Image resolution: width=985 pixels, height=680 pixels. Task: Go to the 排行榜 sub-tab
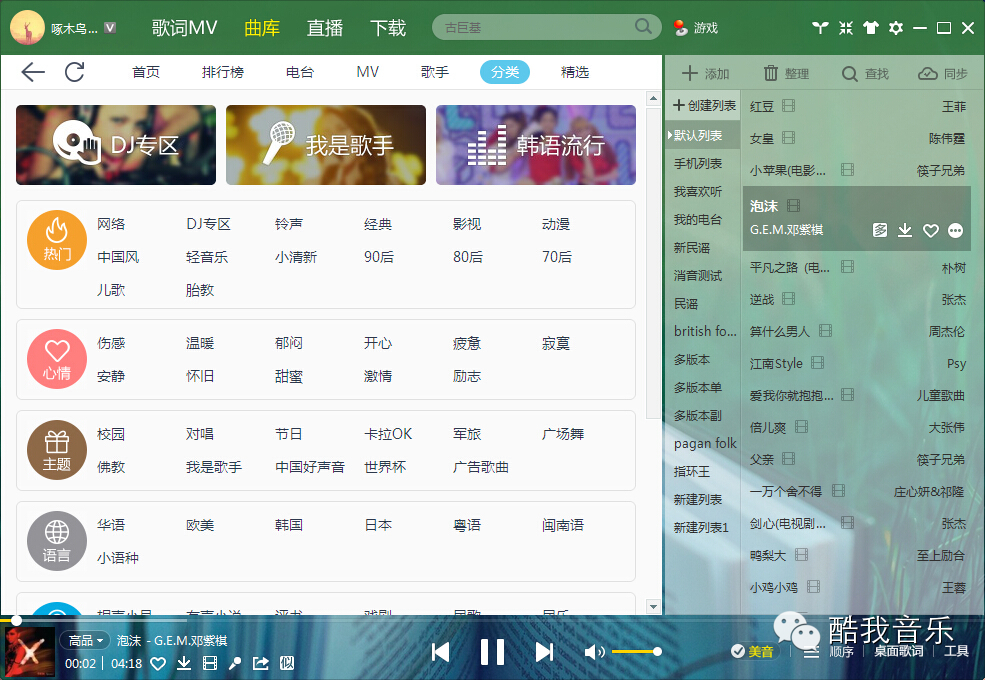(x=222, y=72)
